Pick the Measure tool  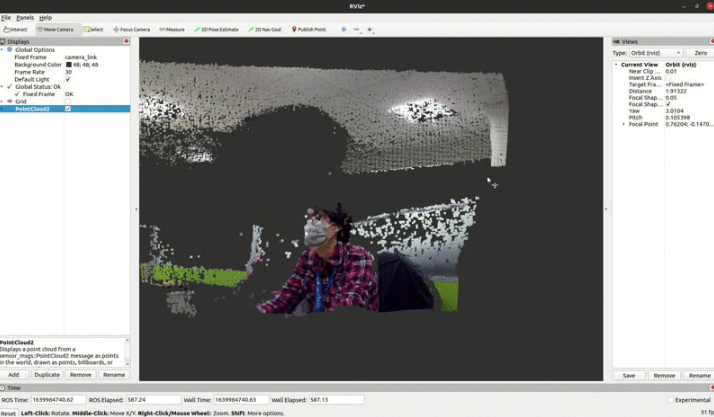pos(172,30)
